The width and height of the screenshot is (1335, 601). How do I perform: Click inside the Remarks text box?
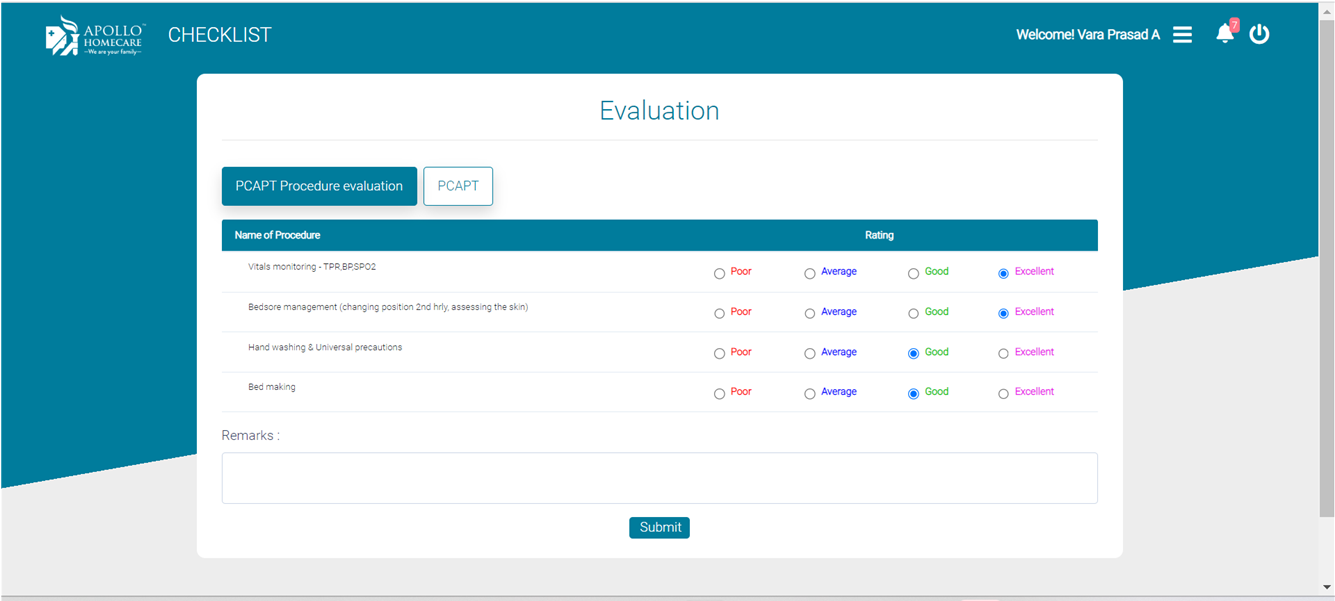pyautogui.click(x=659, y=477)
